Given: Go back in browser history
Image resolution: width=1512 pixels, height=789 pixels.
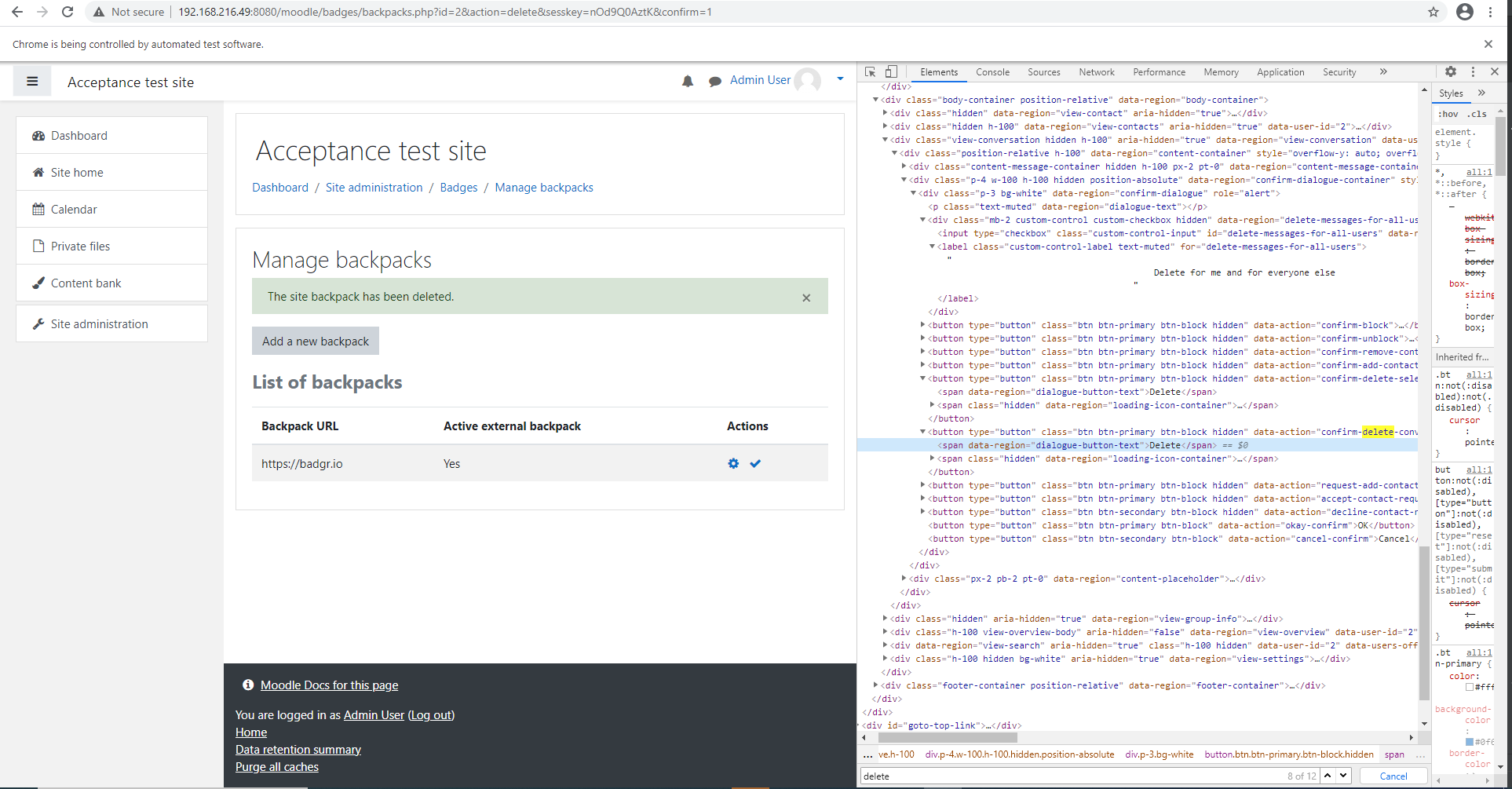Looking at the screenshot, I should click(17, 12).
